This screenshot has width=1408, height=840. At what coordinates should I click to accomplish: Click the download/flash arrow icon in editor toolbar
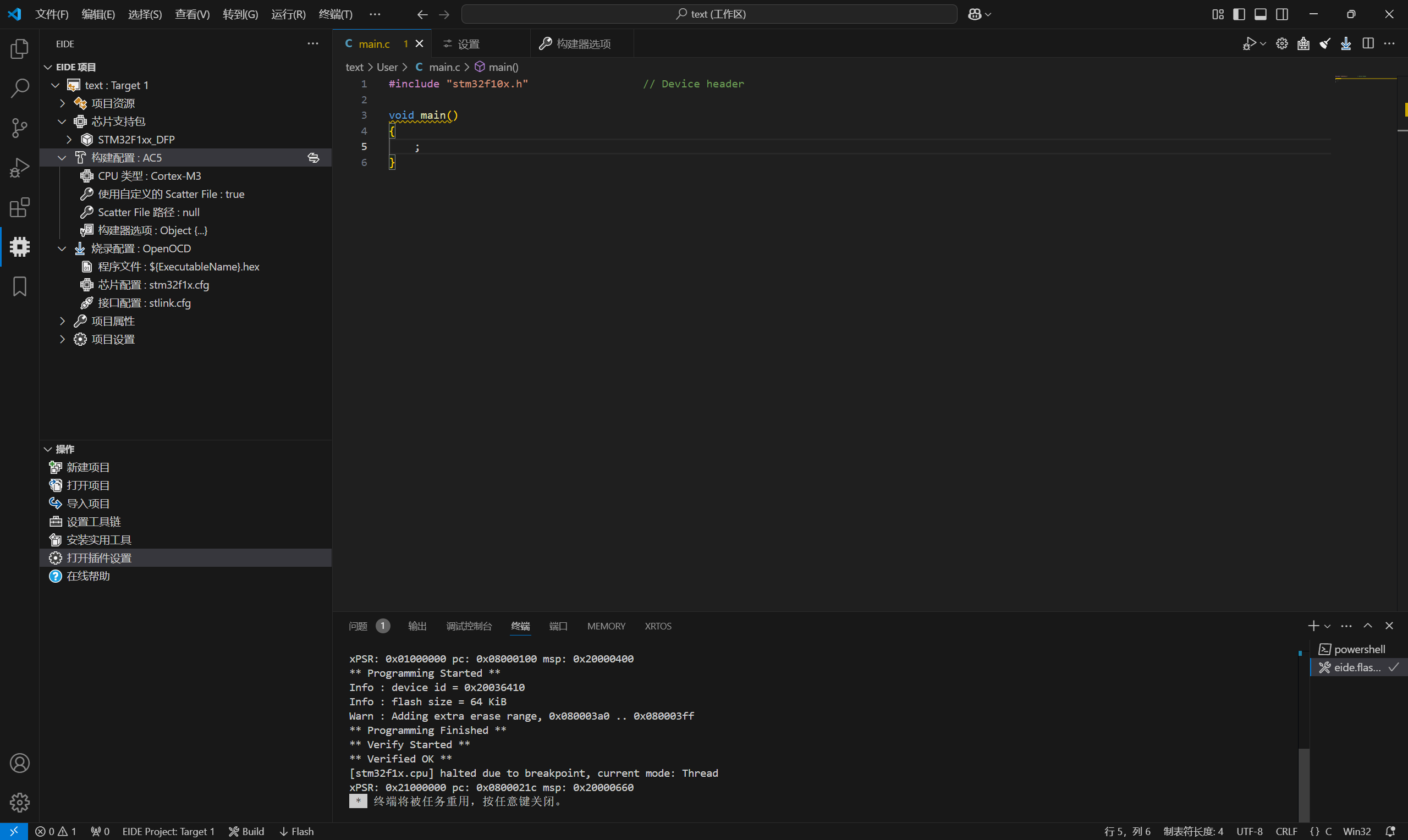[1346, 43]
